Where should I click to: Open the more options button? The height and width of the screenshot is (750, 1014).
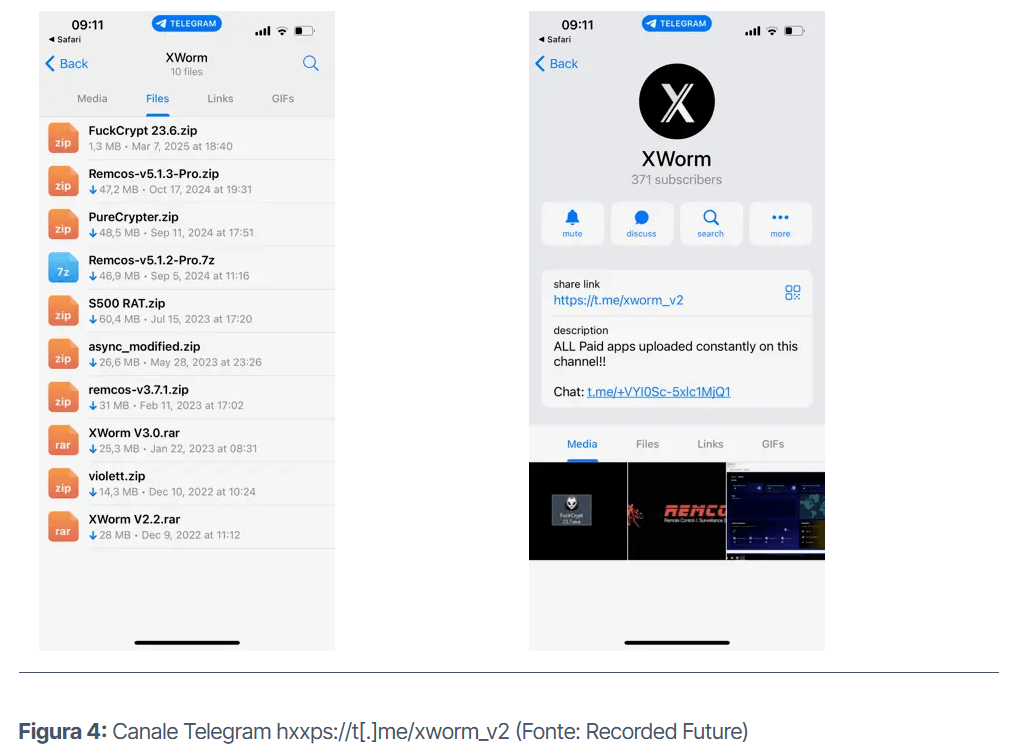pos(780,224)
